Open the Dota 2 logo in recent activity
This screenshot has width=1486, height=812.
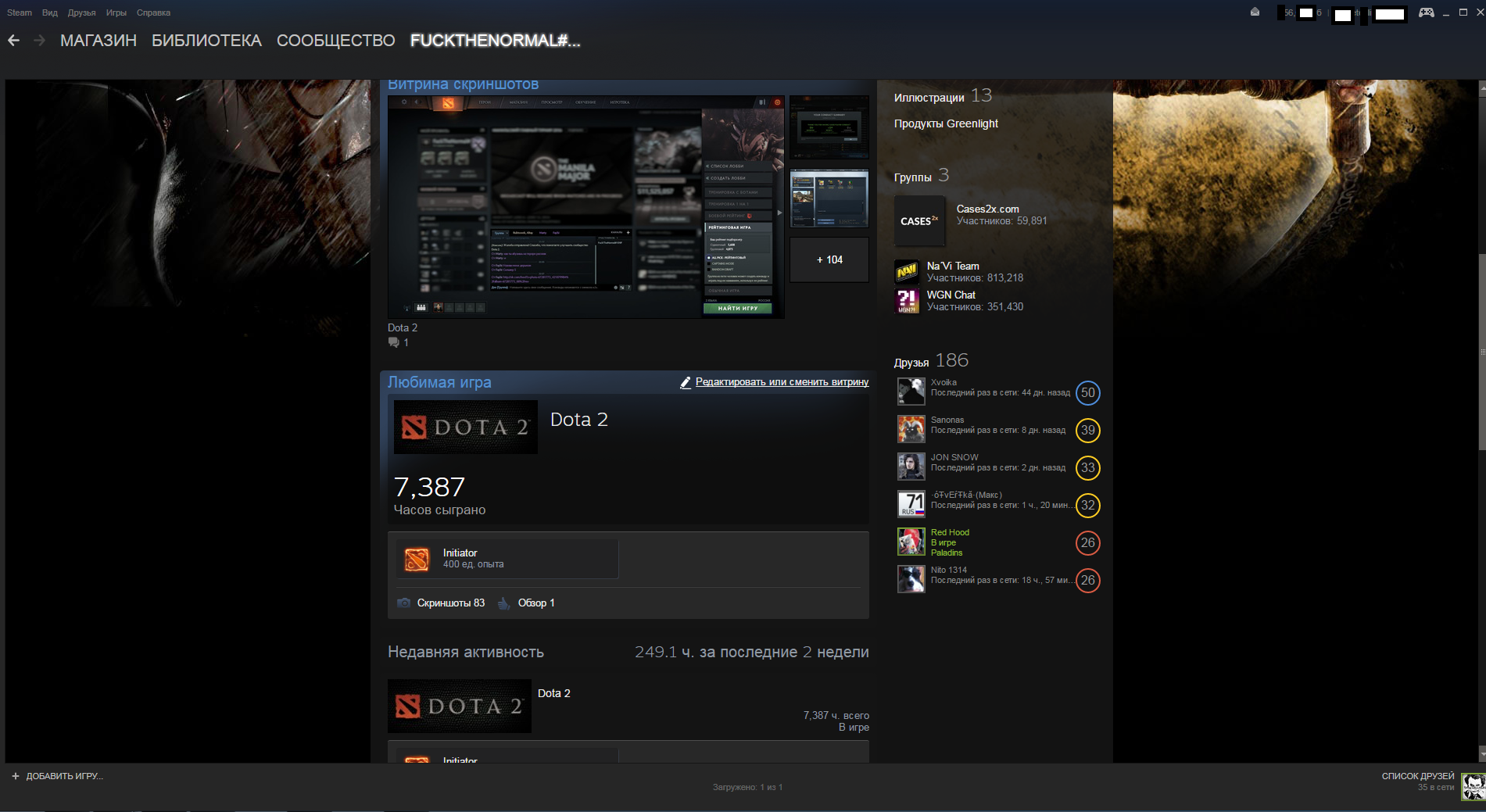pyautogui.click(x=460, y=706)
